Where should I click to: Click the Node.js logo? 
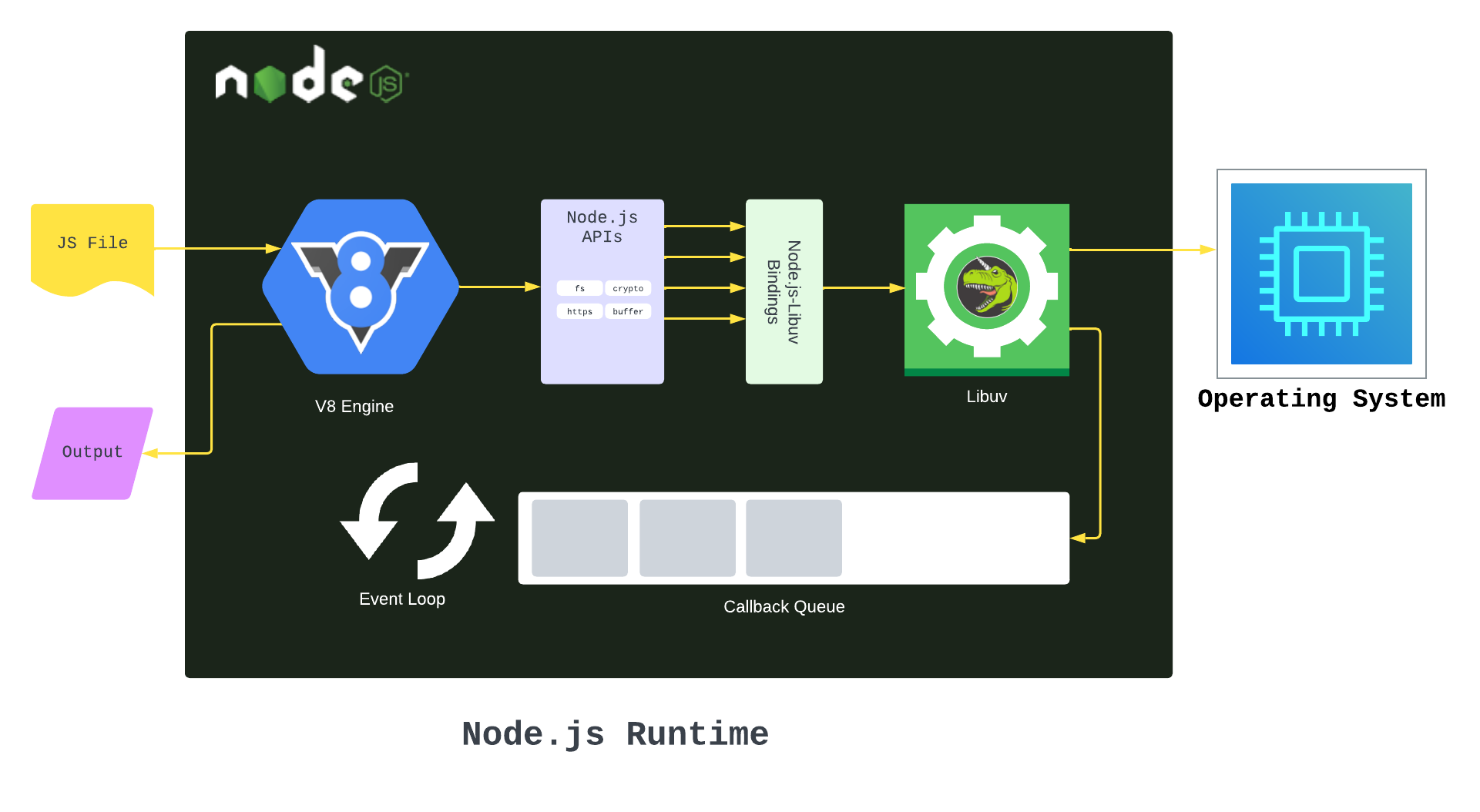(311, 75)
